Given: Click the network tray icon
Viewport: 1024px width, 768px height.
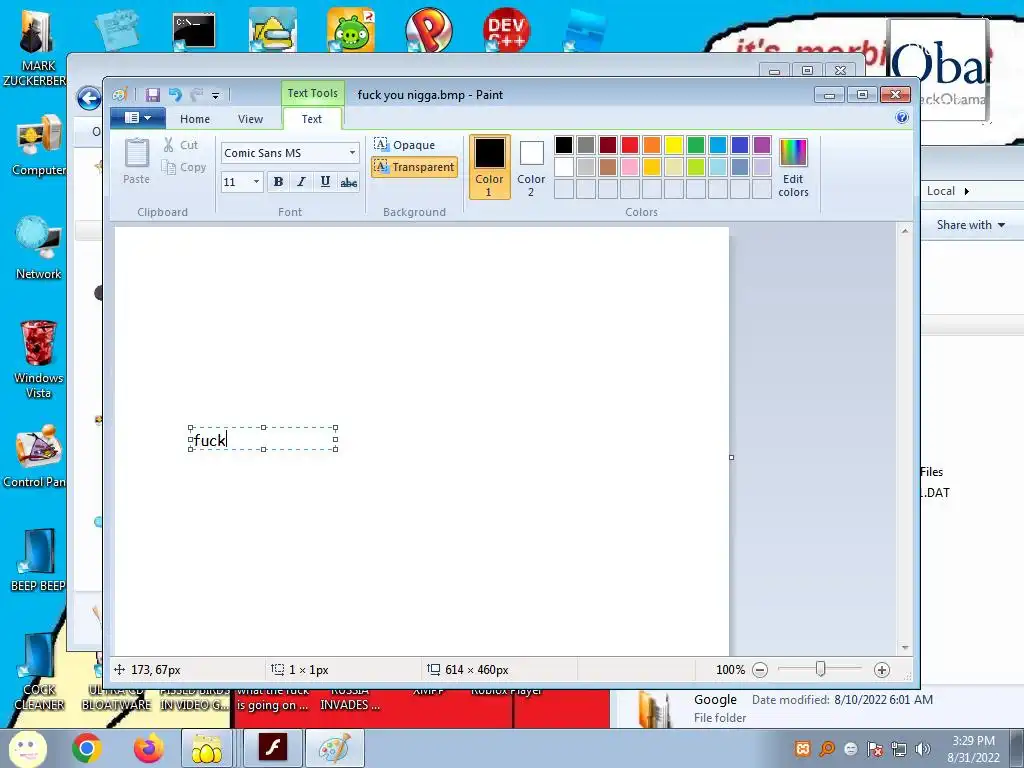Looking at the screenshot, I should tap(899, 749).
